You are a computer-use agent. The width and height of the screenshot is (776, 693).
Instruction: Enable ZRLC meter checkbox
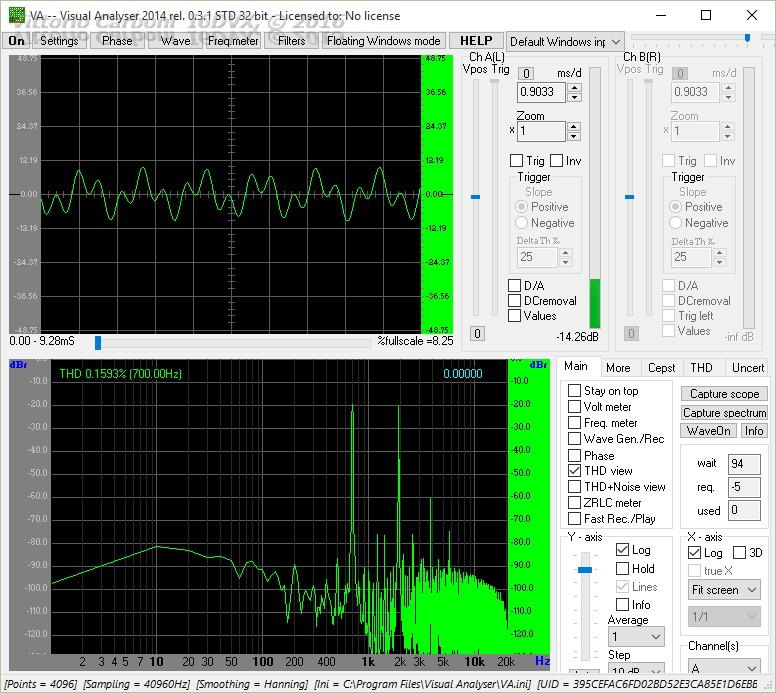574,502
